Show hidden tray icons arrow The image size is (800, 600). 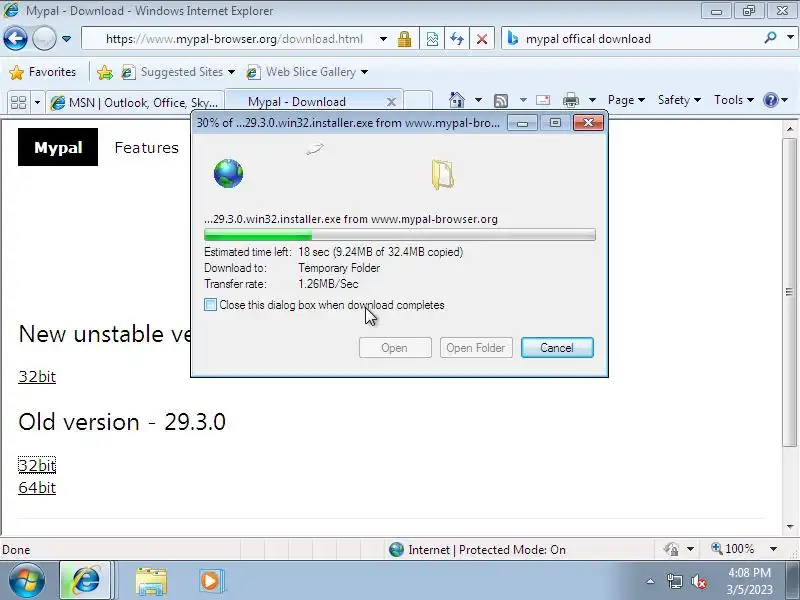[650, 581]
